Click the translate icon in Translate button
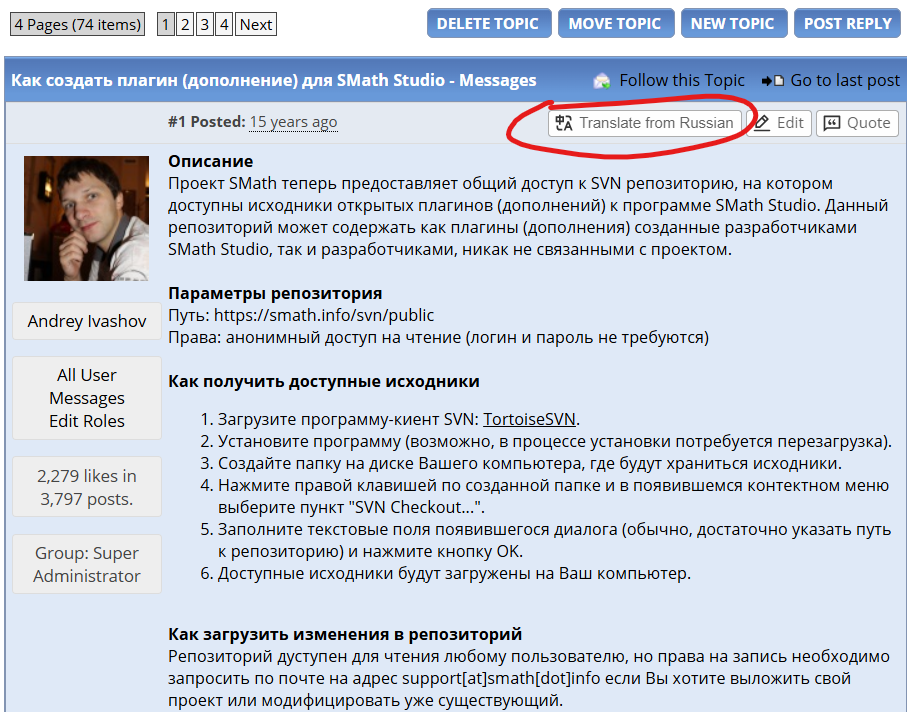This screenshot has height=712, width=907. point(564,123)
